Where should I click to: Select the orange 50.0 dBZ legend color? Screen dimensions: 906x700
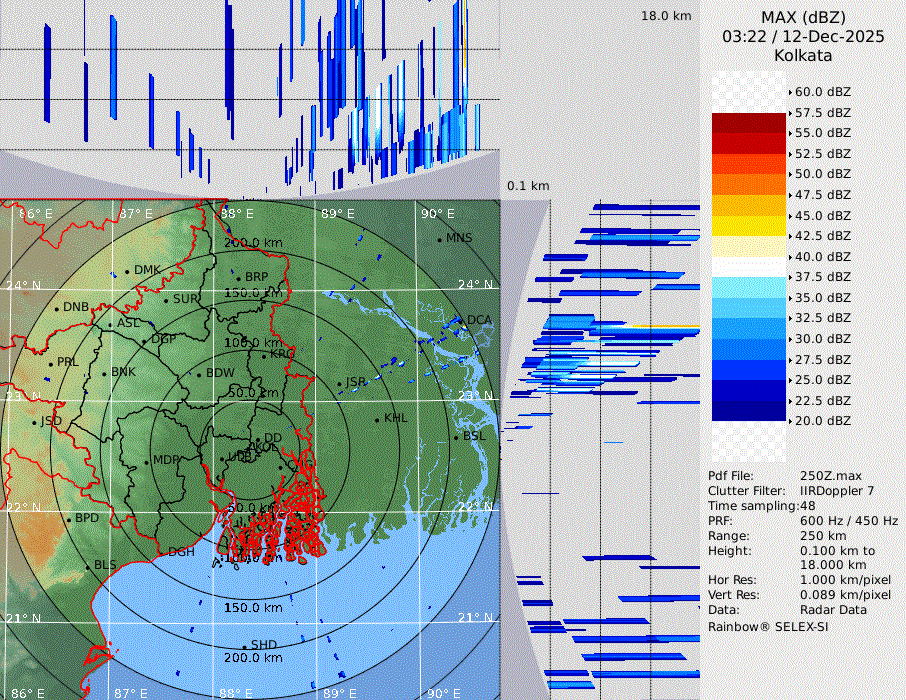749,174
